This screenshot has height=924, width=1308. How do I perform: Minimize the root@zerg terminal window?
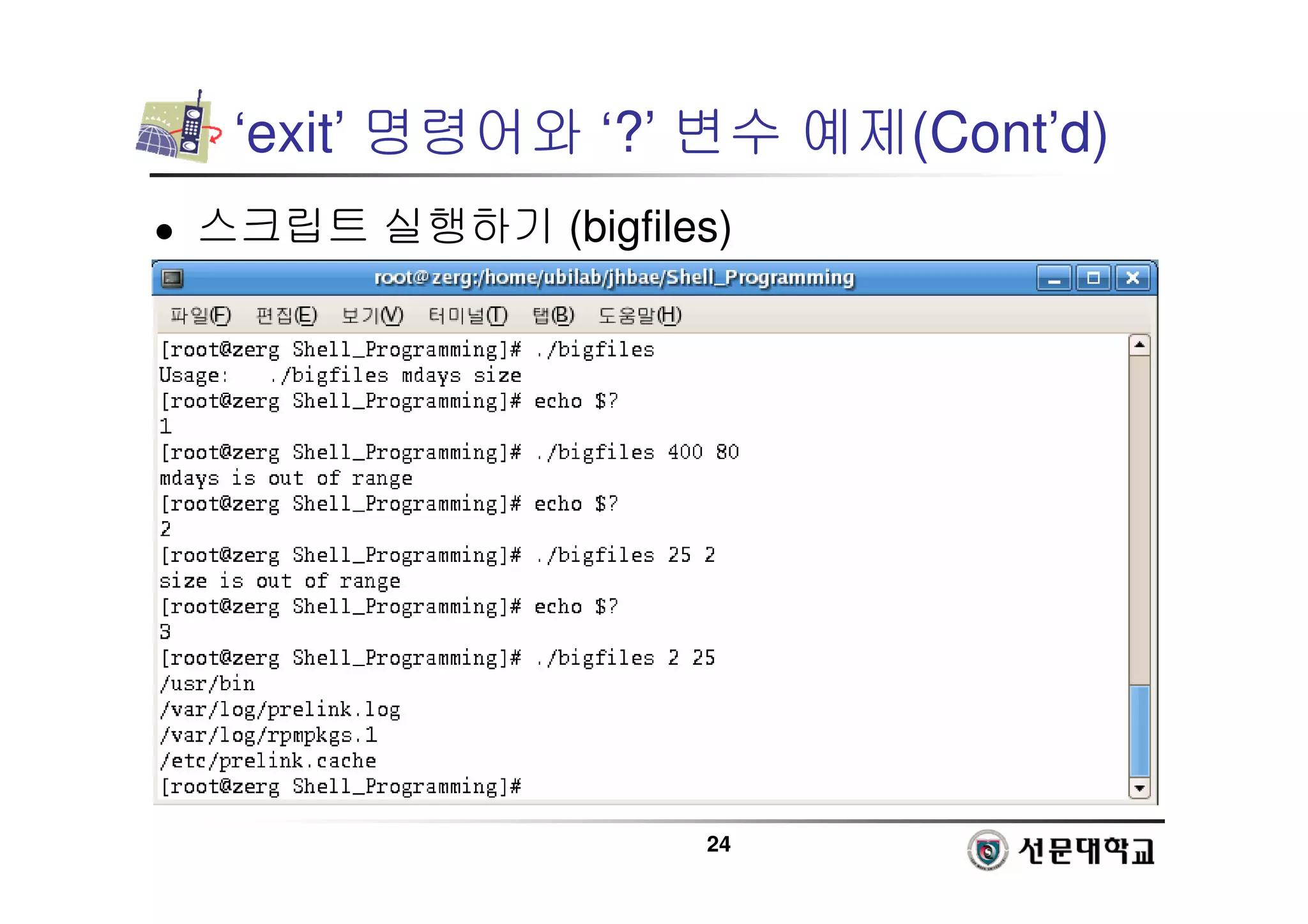point(1054,278)
